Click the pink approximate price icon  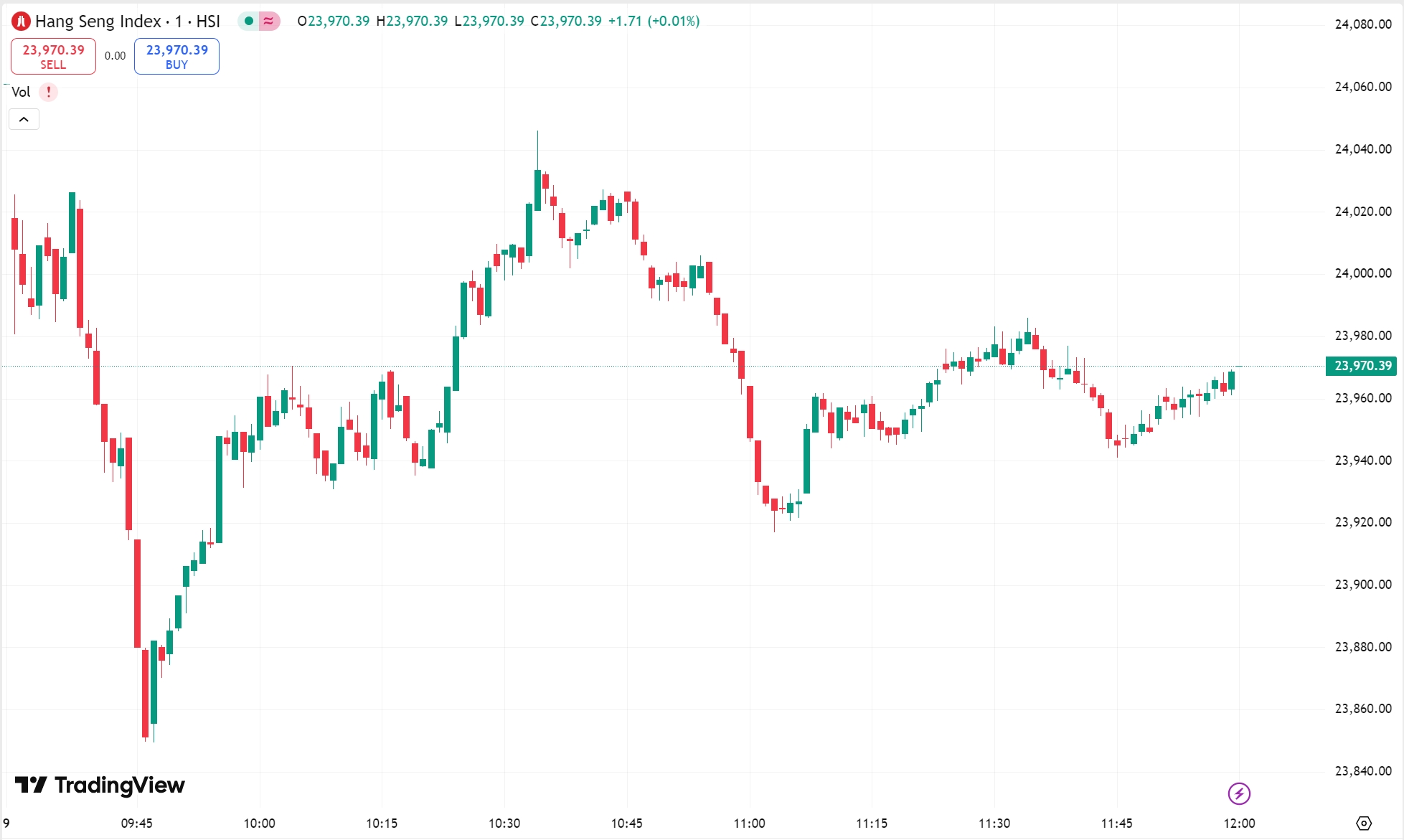(x=267, y=22)
